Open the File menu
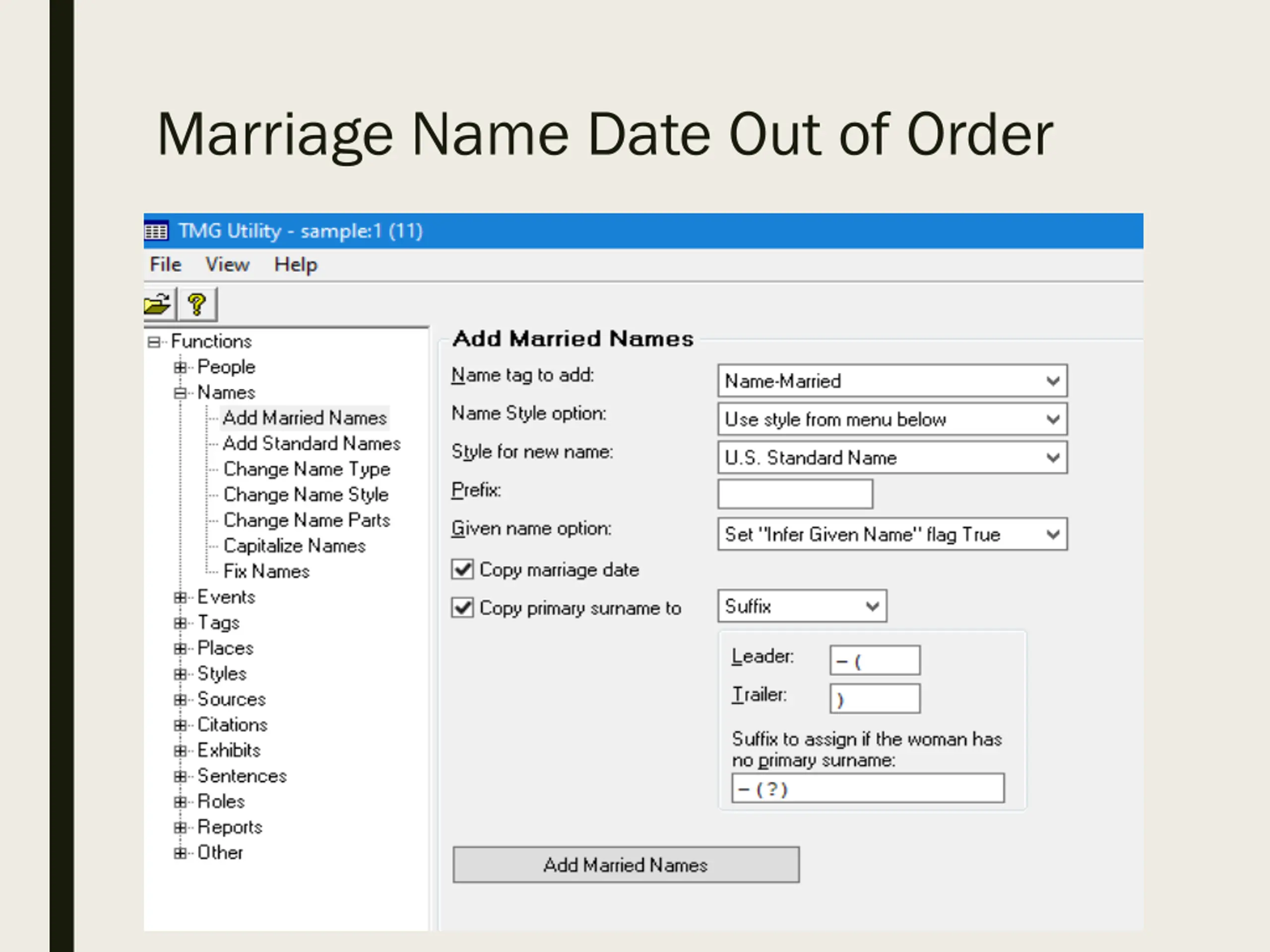This screenshot has width=1270, height=952. pos(165,265)
